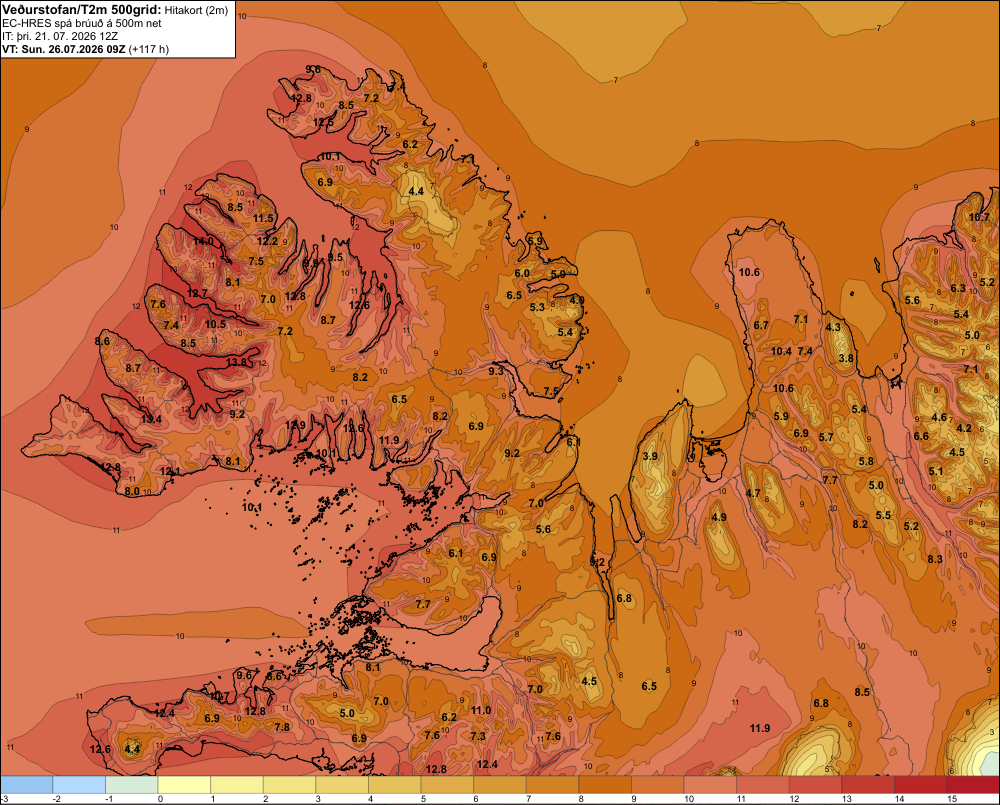
Task: Pick legend swatch between 5 and 6
Action: (x=447, y=785)
